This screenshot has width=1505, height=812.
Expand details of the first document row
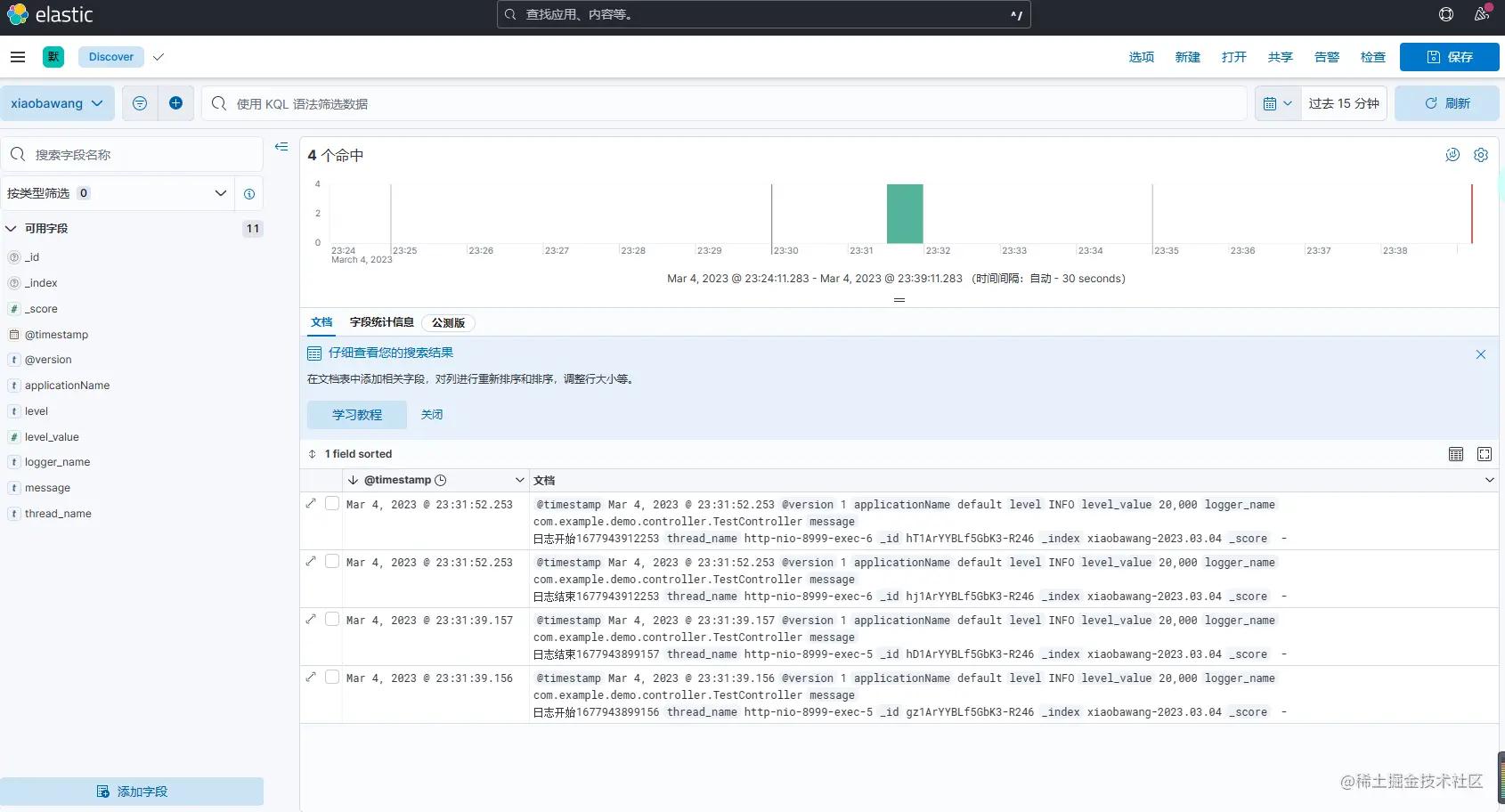pos(310,503)
